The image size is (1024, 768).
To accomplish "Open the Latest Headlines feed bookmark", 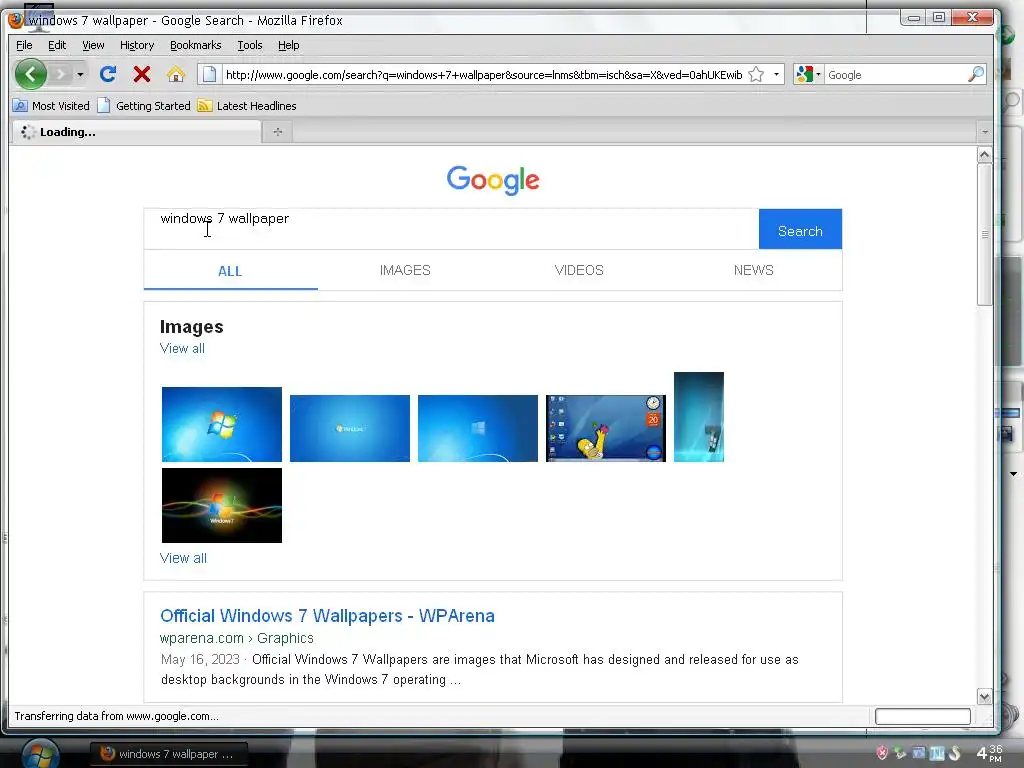I will 248,106.
